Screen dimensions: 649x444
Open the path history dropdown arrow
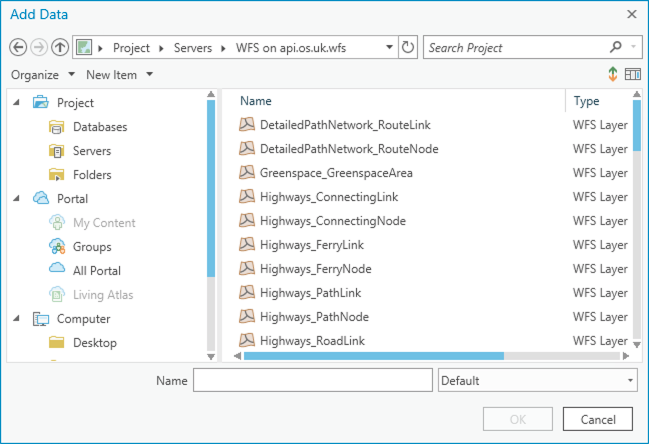389,47
